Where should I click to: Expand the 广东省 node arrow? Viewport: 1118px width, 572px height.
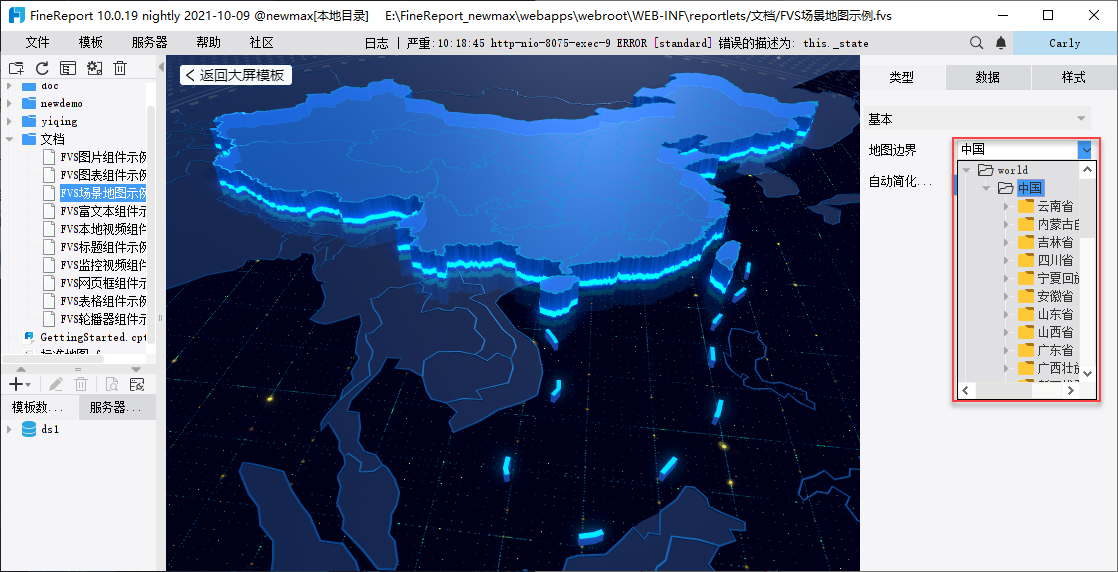pos(1006,350)
